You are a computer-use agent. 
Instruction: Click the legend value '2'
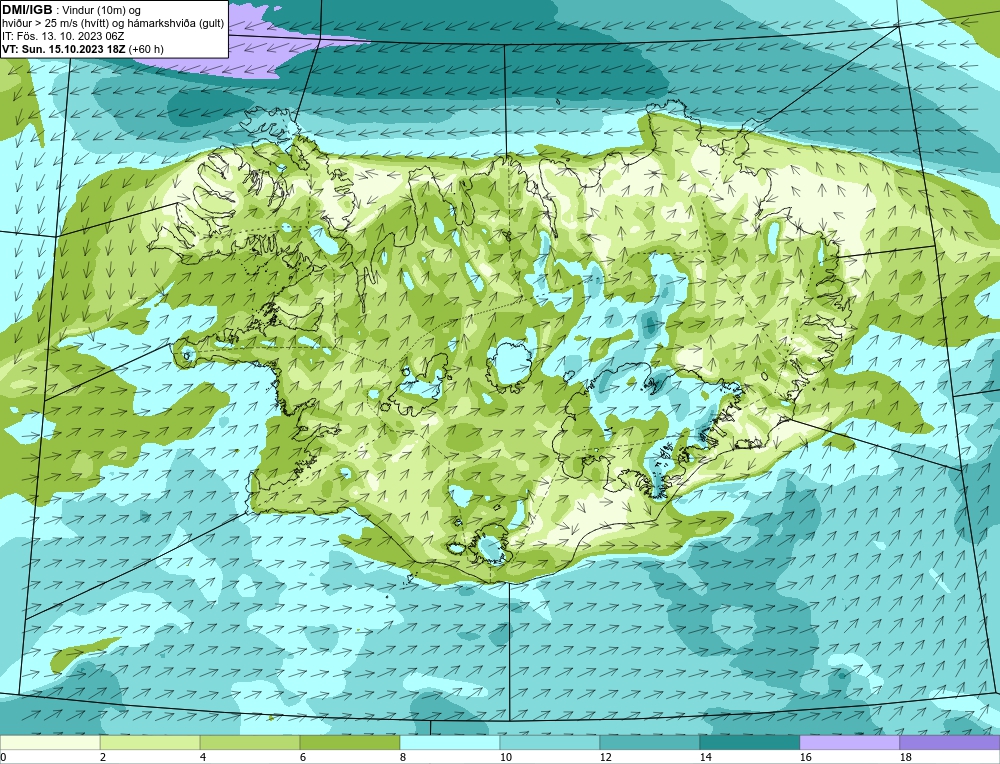pyautogui.click(x=104, y=758)
